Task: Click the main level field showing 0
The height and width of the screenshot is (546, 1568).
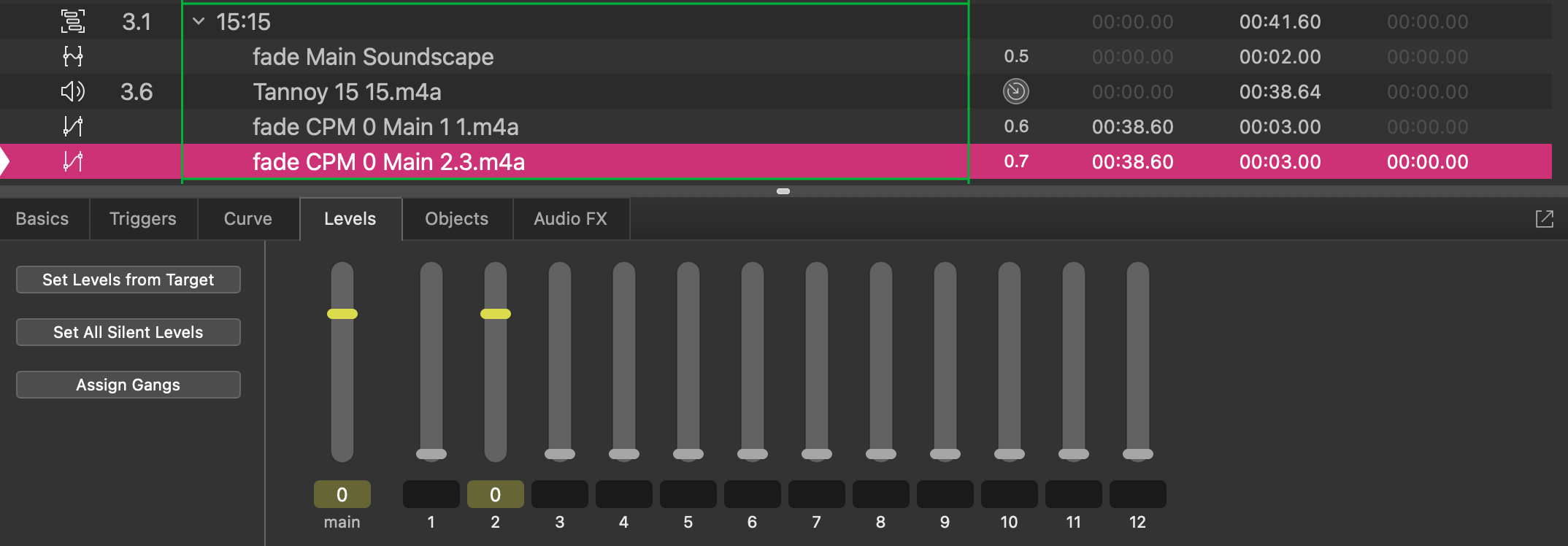Action: (342, 494)
